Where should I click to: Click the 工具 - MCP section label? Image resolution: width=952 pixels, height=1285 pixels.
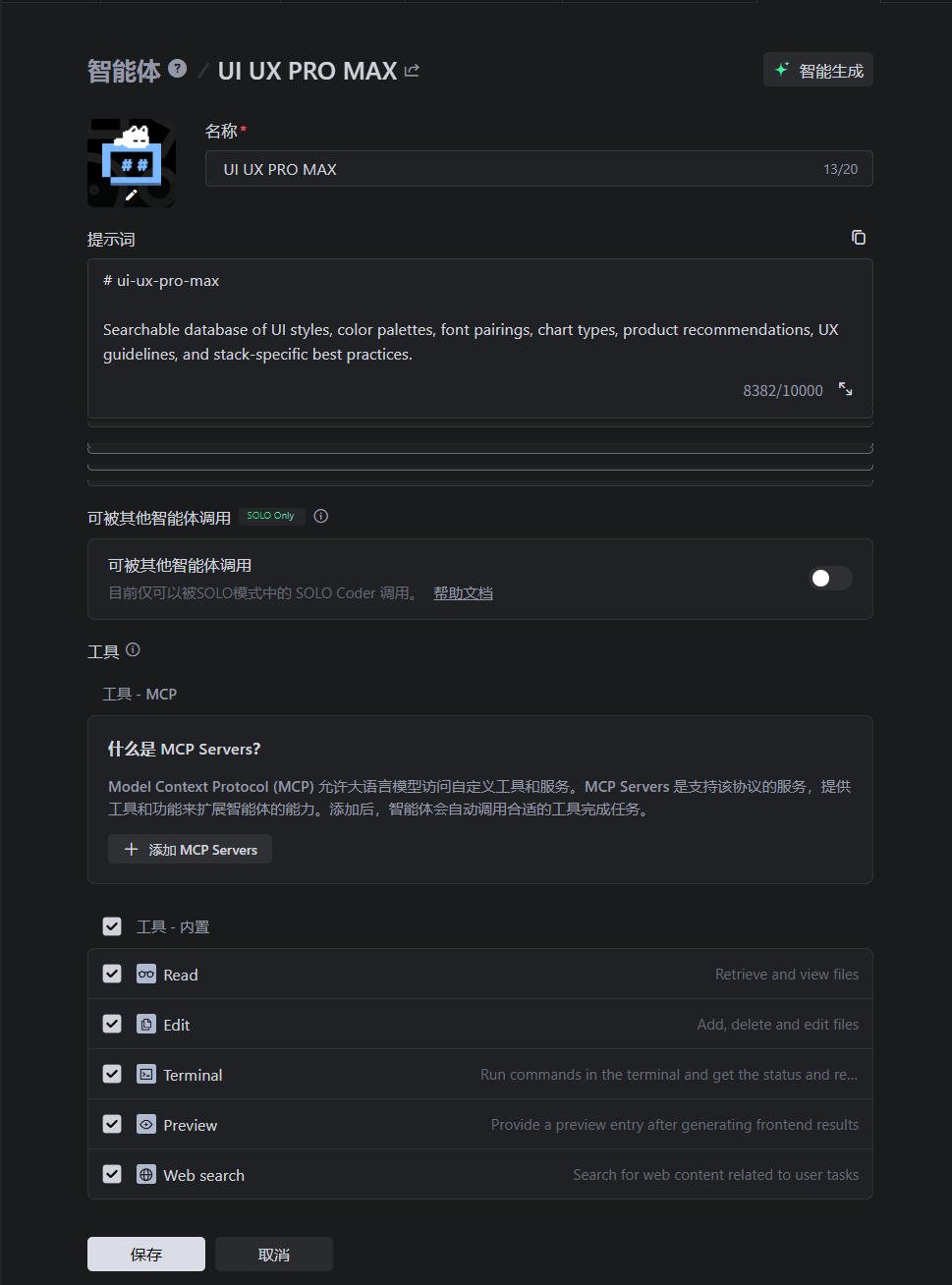pos(140,694)
